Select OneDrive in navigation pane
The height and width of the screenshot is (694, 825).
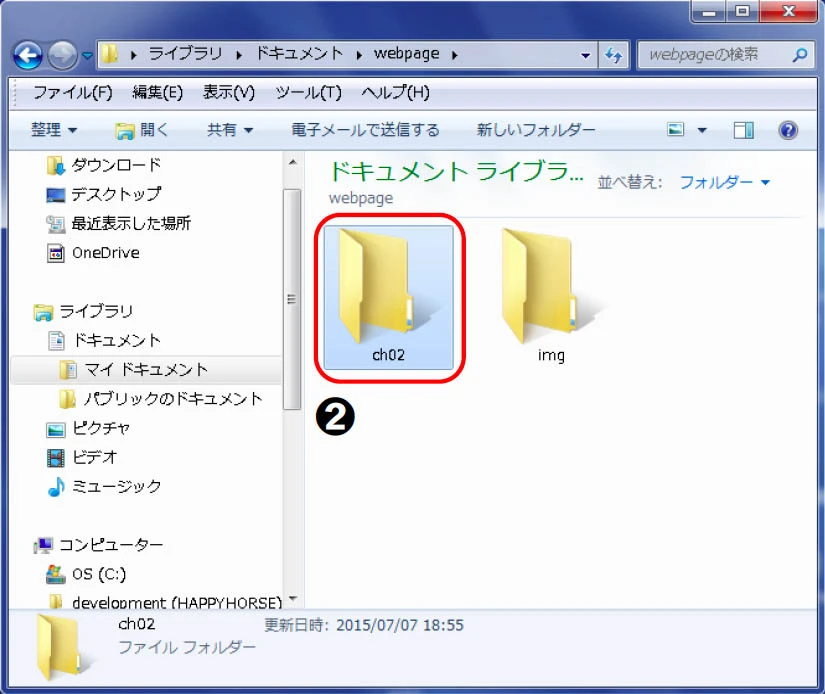click(106, 253)
